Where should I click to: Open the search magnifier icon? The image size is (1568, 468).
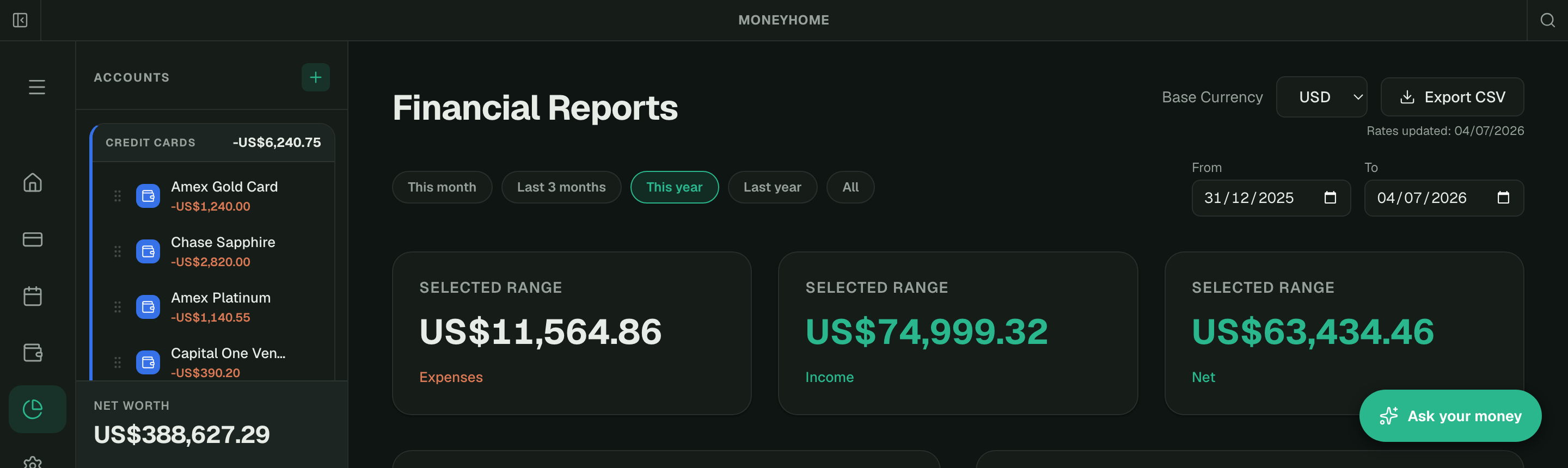(x=1547, y=20)
